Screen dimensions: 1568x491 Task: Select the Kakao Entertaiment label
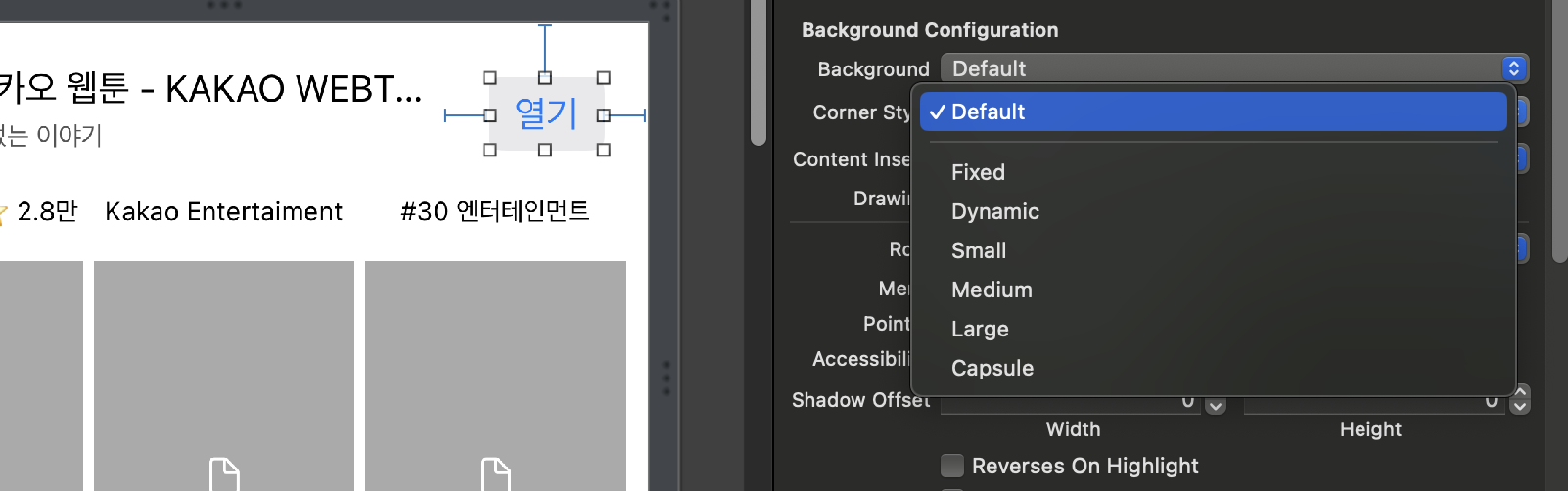click(x=223, y=211)
